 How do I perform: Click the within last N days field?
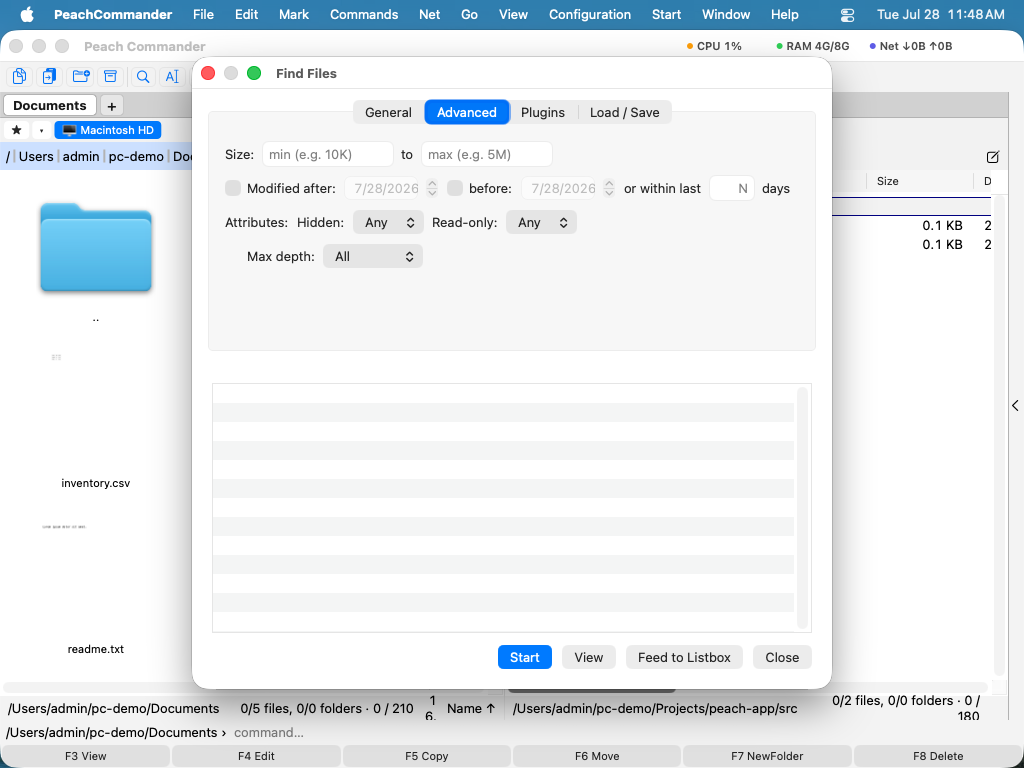[732, 188]
